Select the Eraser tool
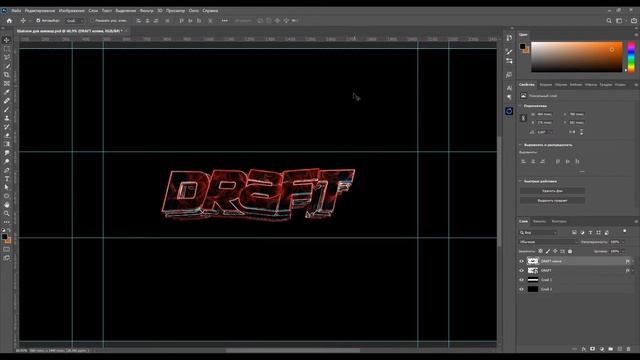This screenshot has height=360, width=640. (7, 135)
